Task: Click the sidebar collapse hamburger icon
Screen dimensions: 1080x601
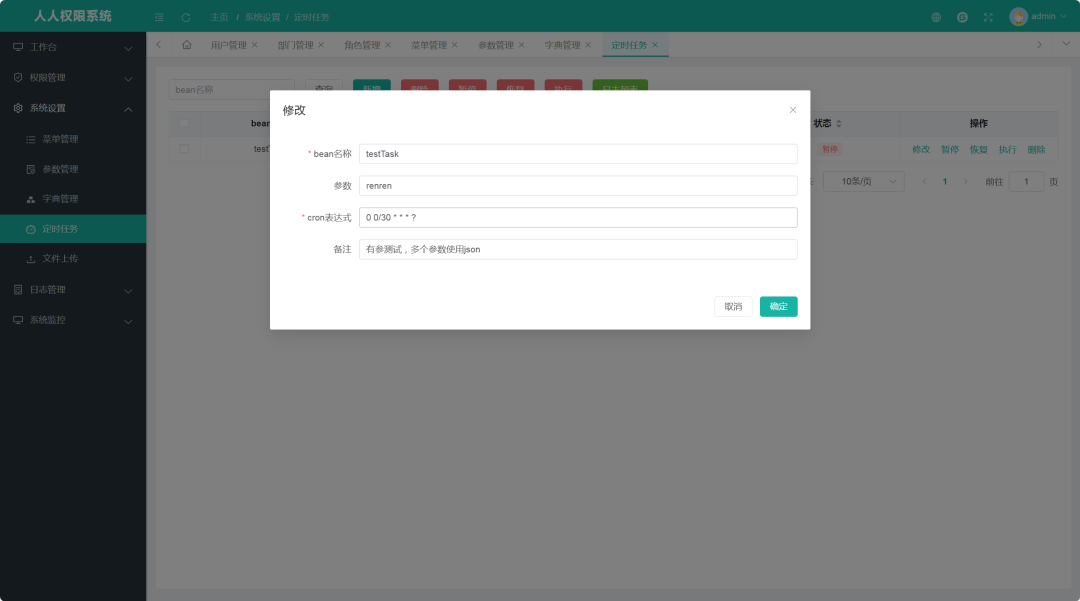Action: (159, 17)
